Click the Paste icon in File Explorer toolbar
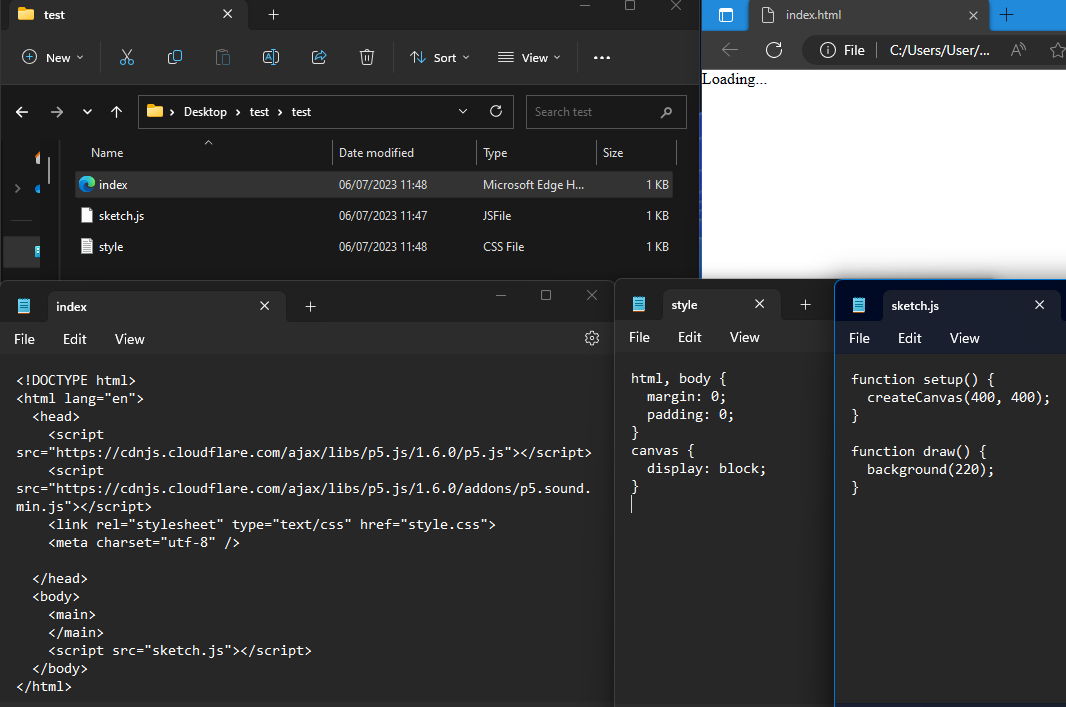Screen dimensions: 1066x707 [x=222, y=58]
